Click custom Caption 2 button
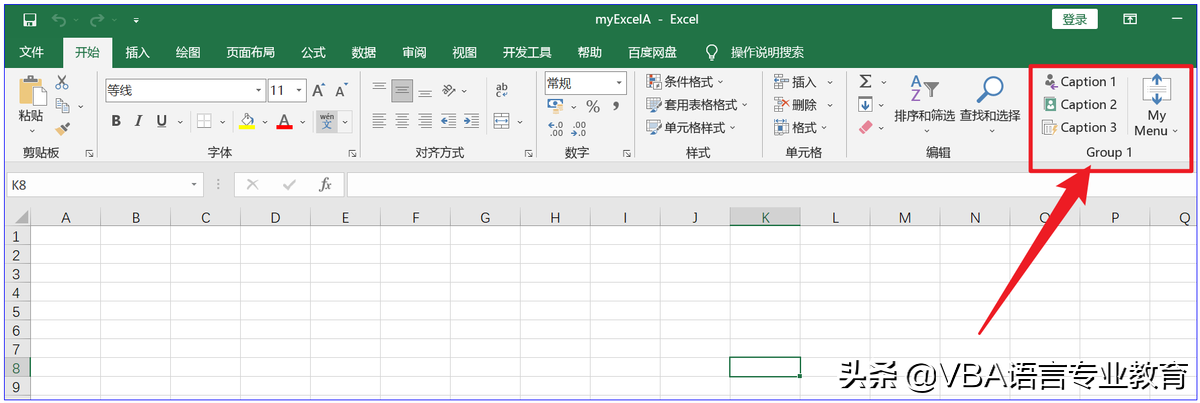Image resolution: width=1200 pixels, height=403 pixels. pos(1080,105)
